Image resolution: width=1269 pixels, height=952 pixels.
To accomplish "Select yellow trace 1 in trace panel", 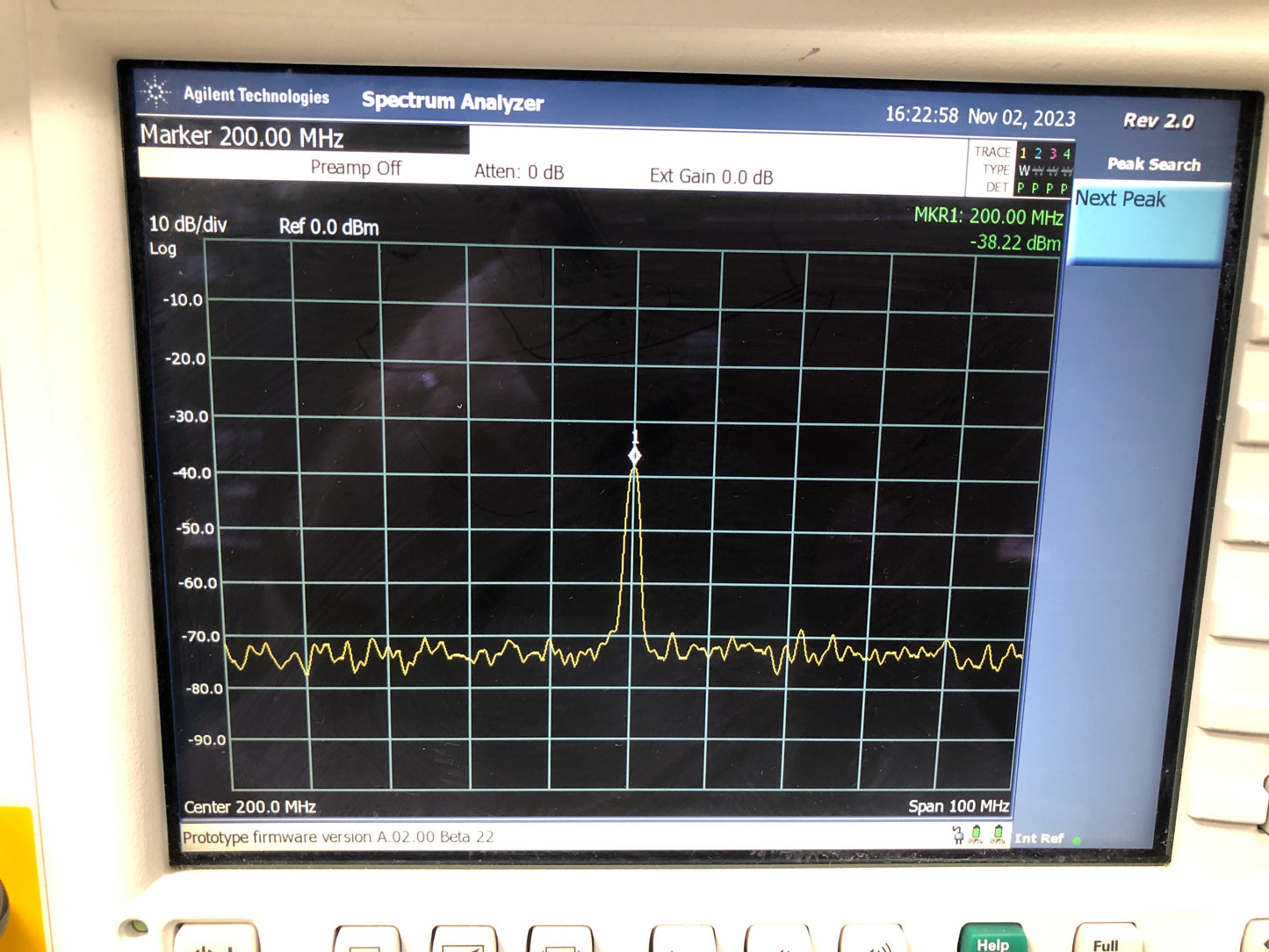I will click(x=1023, y=153).
